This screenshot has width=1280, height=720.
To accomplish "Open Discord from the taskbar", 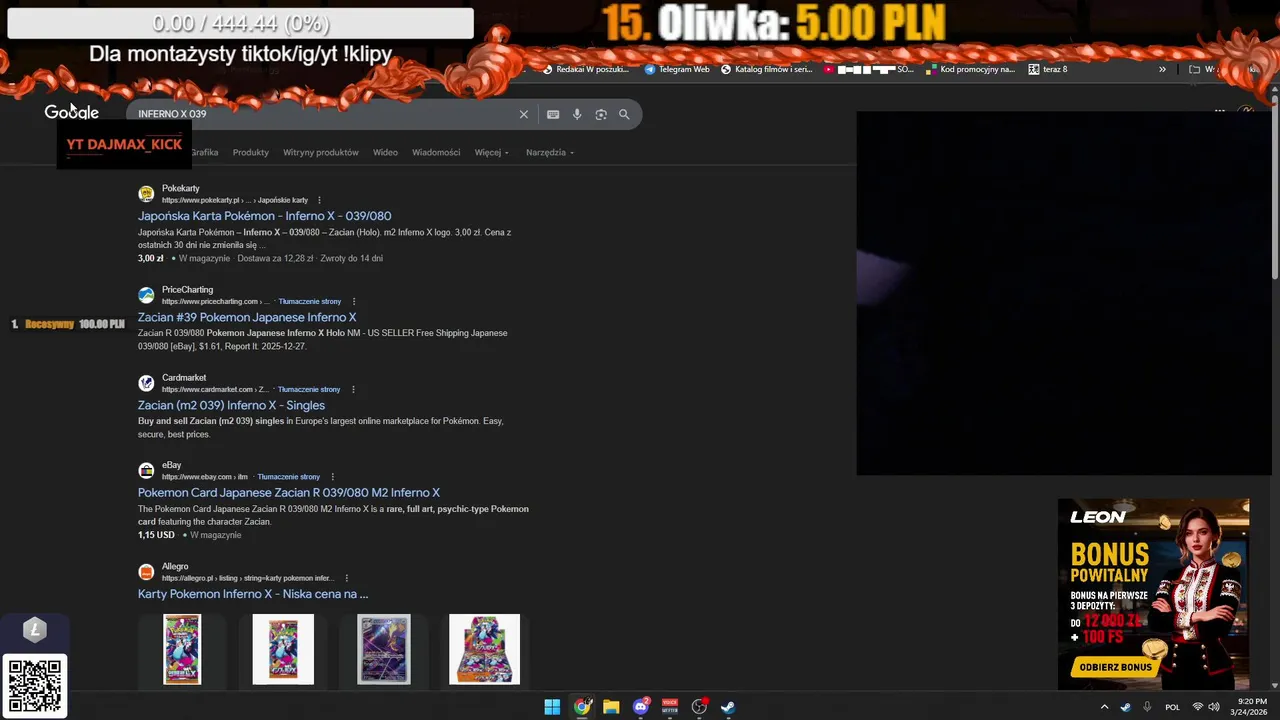I will [641, 707].
